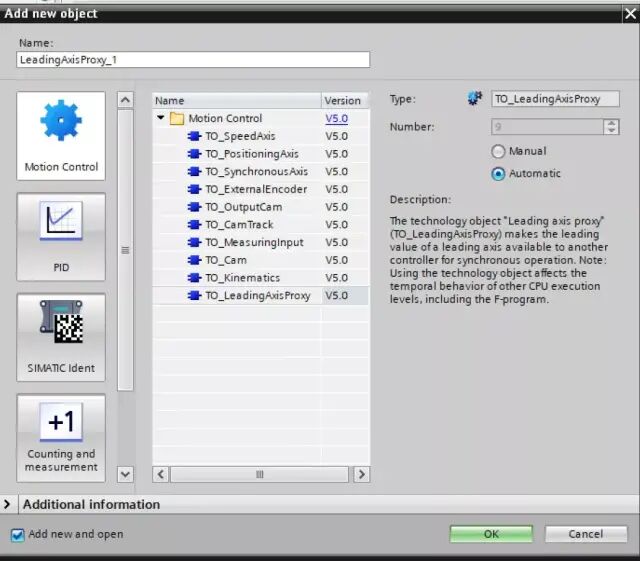Click the Motion Control folder label
The height and width of the screenshot is (561, 640).
tap(225, 118)
